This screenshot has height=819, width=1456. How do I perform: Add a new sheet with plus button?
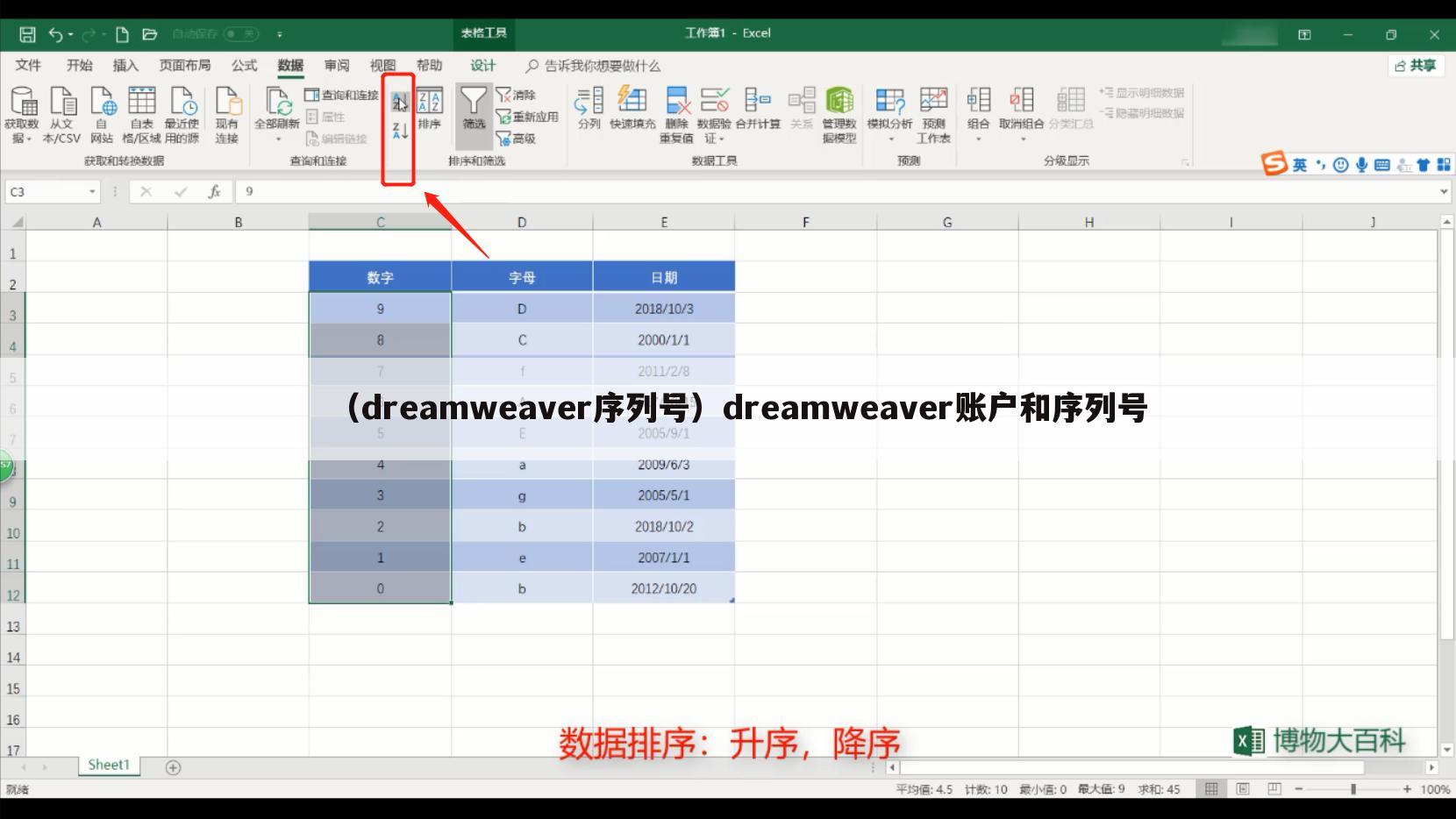(x=173, y=767)
